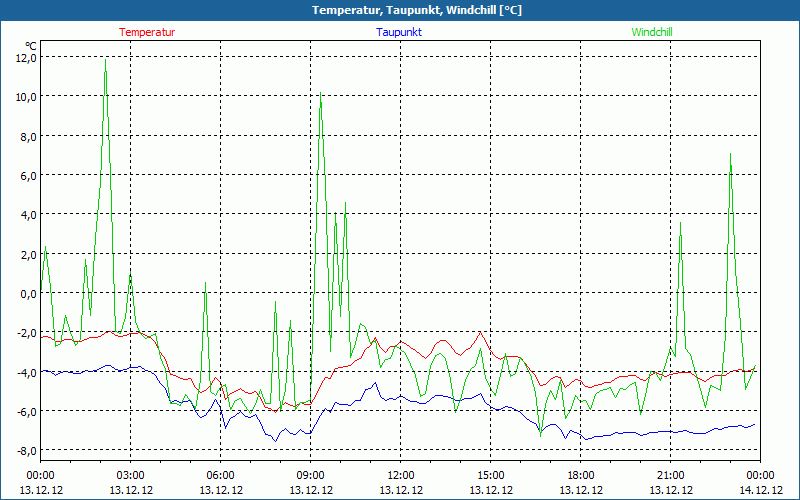800x500 pixels.
Task: Click the highest green Windchill peak near 02:00
Action: [106, 60]
